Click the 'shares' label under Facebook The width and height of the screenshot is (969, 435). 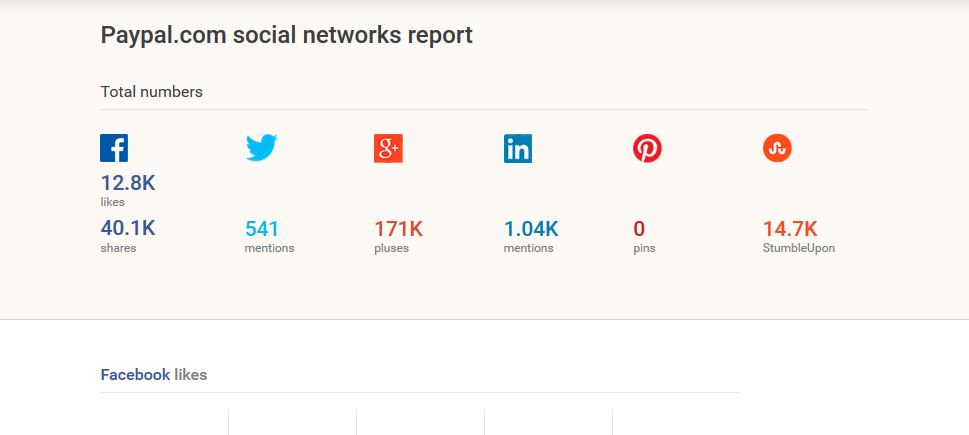click(x=118, y=248)
